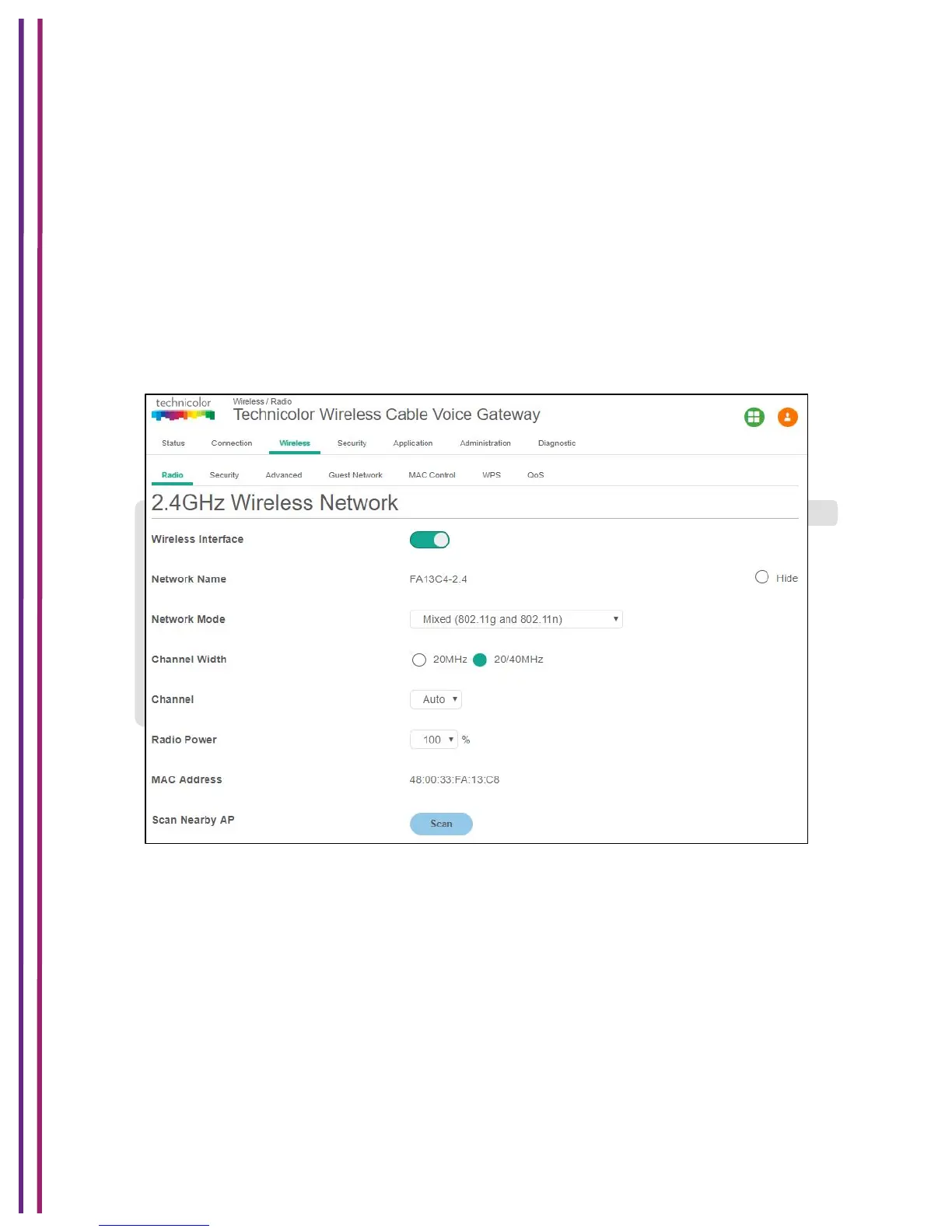Switch to the Radio sub-tab
Screen dimensions: 952x1232
pyautogui.click(x=173, y=475)
